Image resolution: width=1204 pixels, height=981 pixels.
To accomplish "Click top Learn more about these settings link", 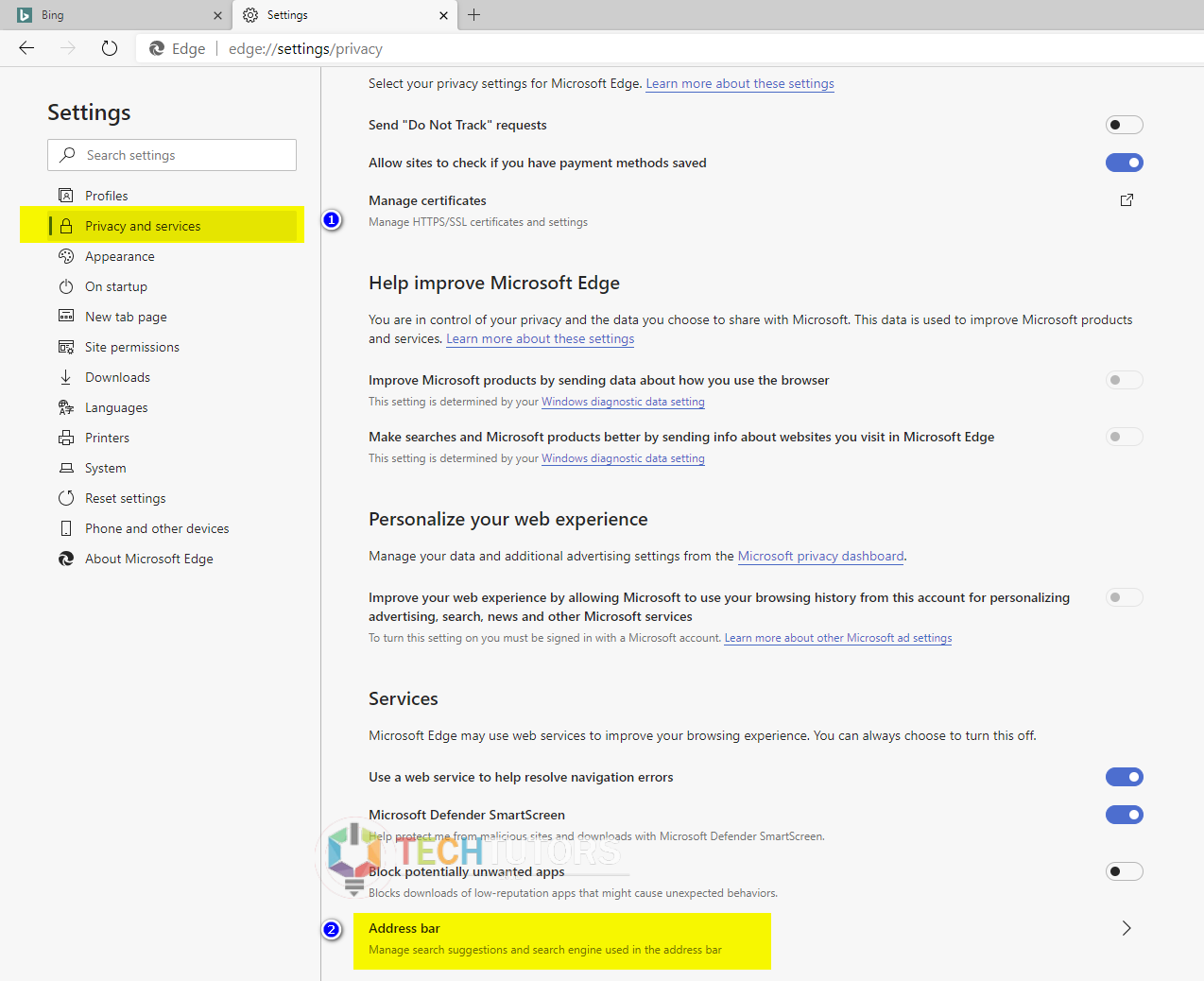I will tap(740, 83).
